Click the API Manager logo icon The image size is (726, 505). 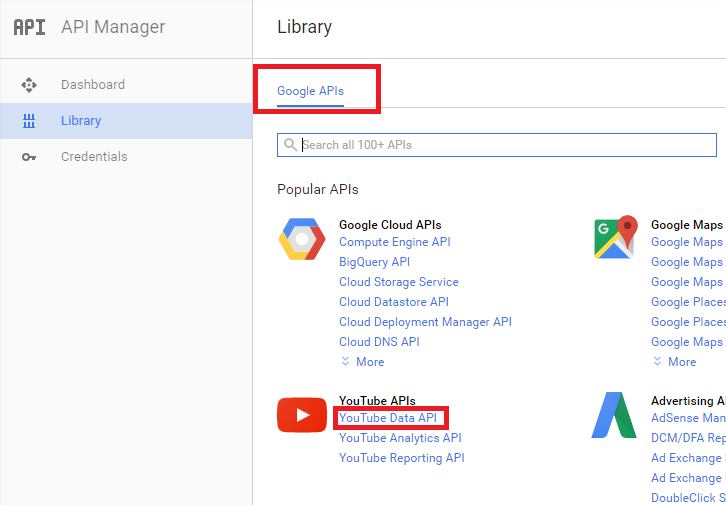click(x=29, y=27)
